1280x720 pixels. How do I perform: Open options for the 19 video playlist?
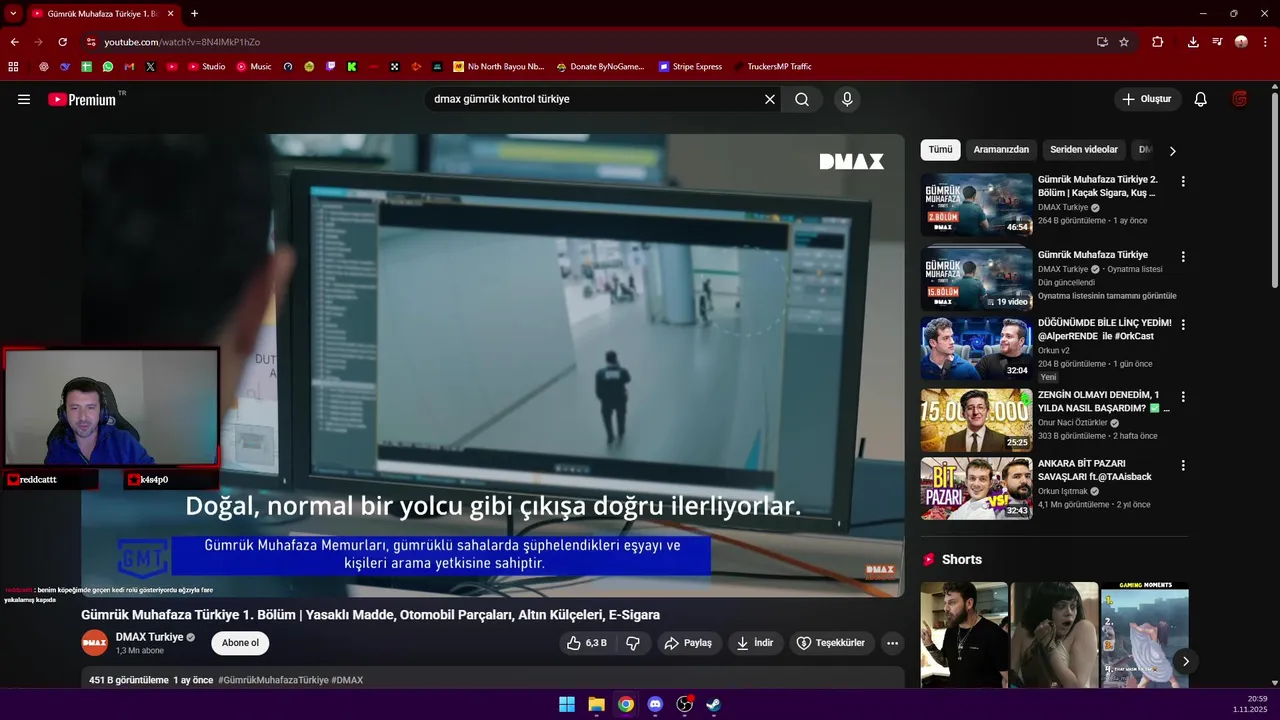[x=1183, y=257]
